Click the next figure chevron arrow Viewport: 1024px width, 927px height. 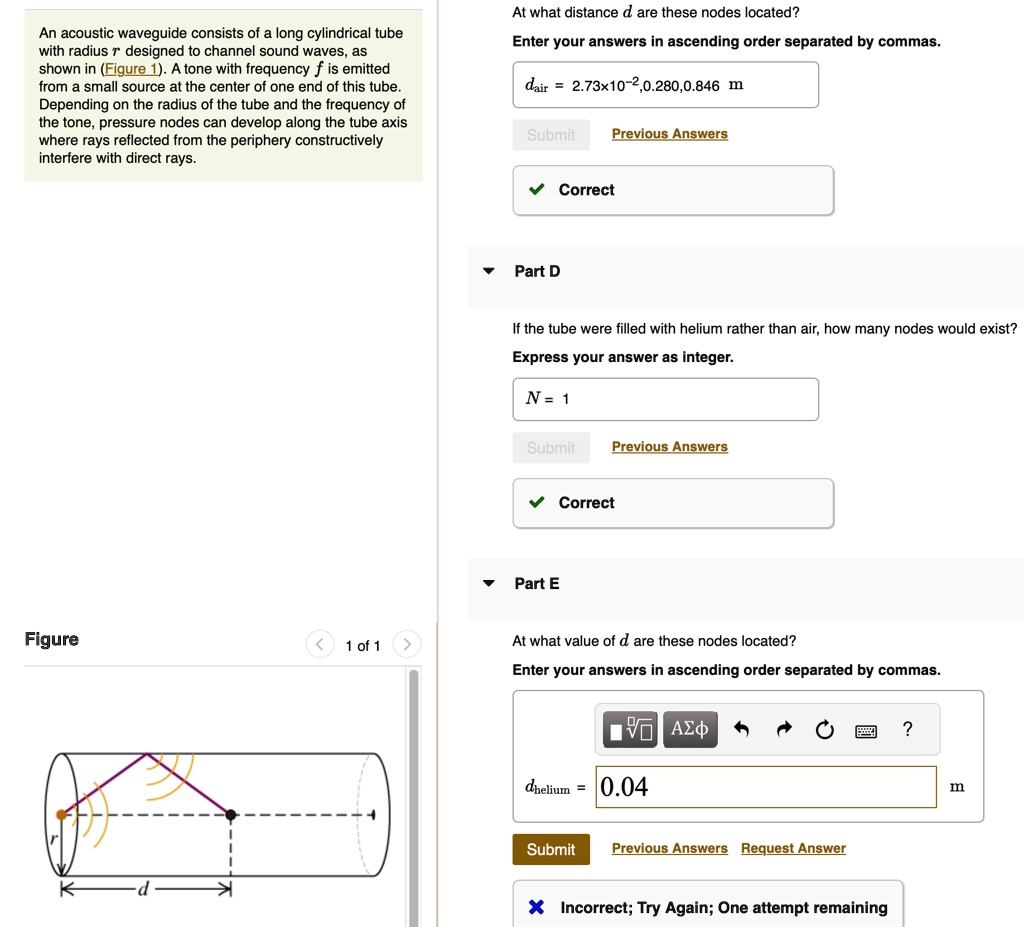(x=406, y=644)
